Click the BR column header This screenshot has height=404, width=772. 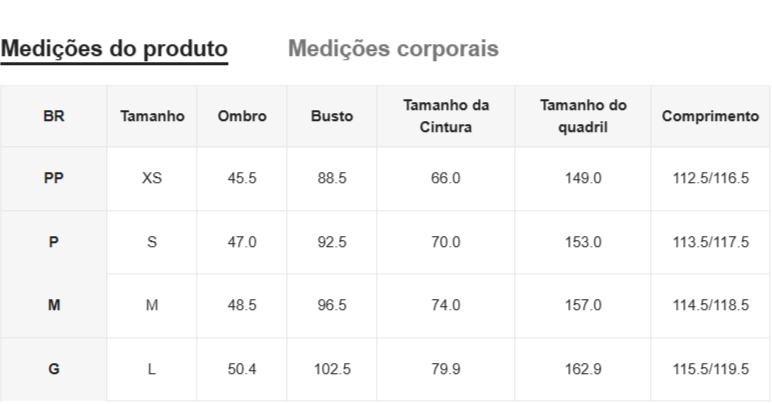coord(54,116)
